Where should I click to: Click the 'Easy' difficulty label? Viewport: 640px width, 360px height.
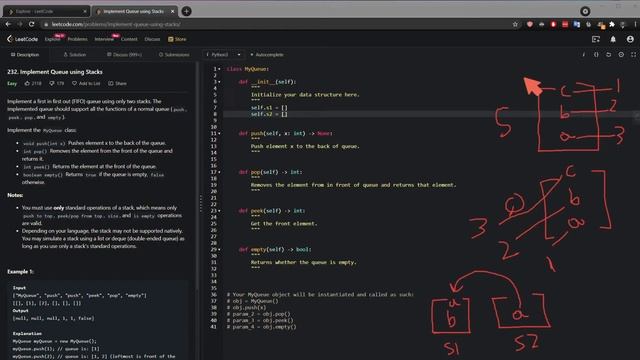(x=12, y=83)
